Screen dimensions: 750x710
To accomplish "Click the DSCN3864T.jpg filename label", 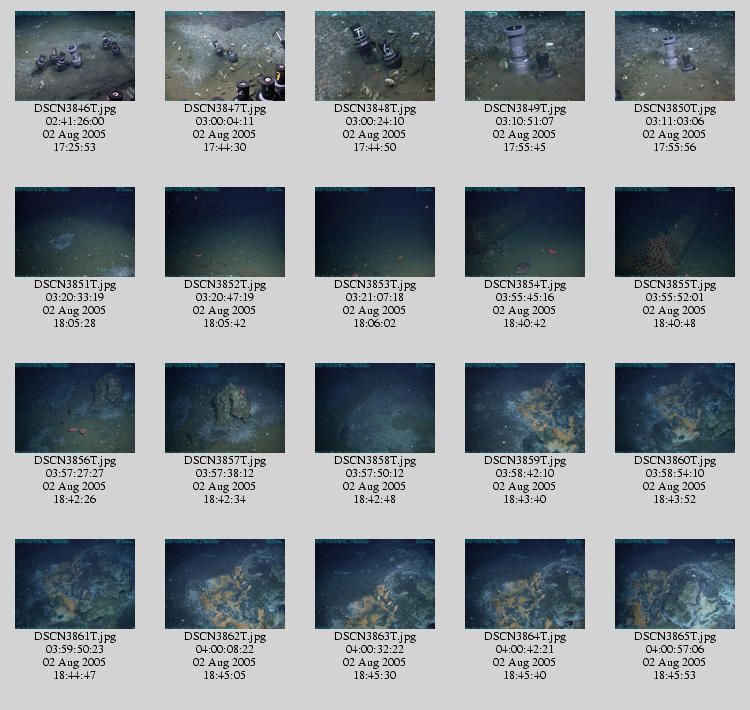I will coord(525,637).
